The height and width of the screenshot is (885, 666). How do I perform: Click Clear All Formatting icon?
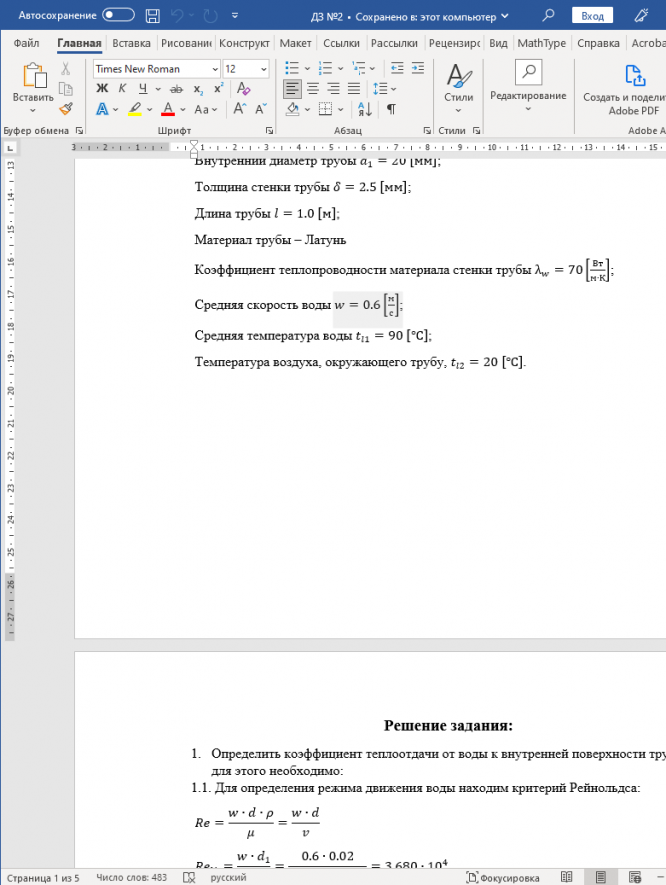(x=243, y=88)
